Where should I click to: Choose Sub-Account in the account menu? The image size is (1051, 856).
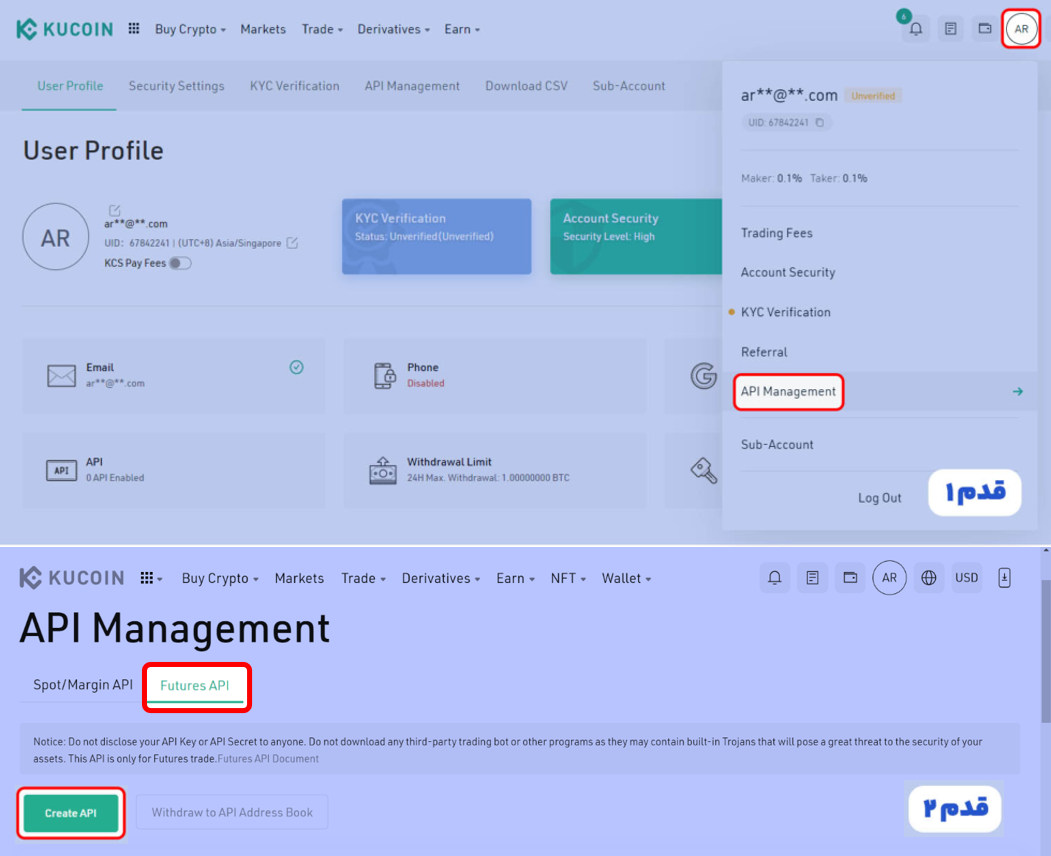[777, 444]
